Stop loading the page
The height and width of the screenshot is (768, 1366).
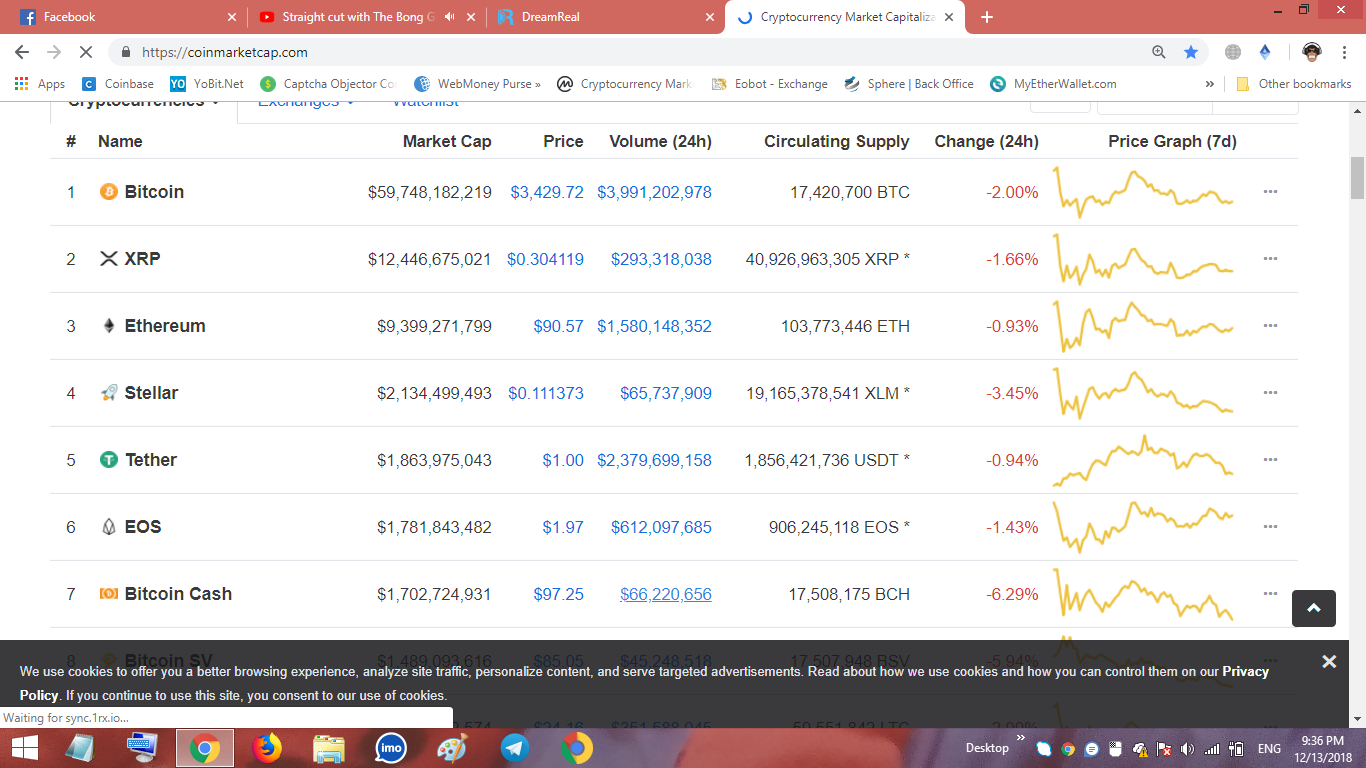(86, 52)
